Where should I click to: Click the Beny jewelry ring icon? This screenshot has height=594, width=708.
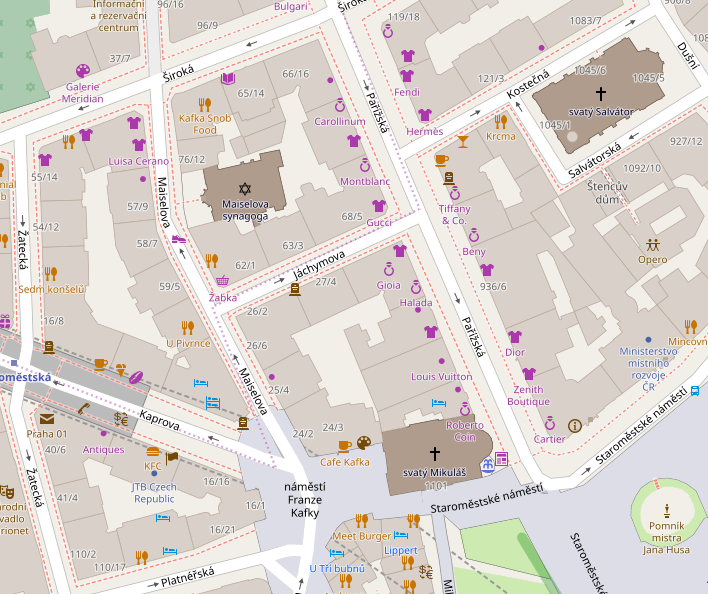(x=473, y=235)
